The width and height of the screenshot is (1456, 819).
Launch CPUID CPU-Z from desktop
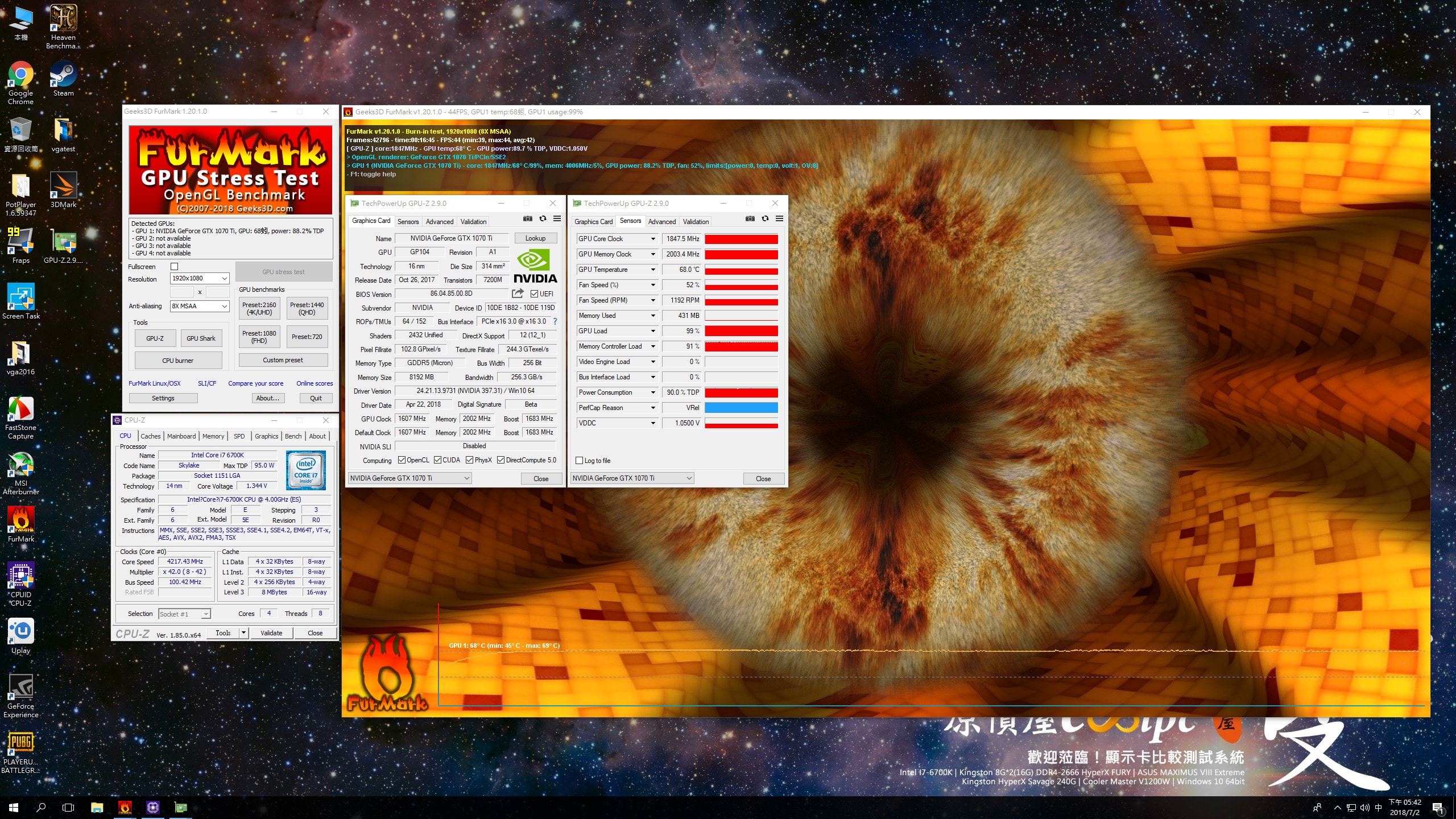(20, 585)
